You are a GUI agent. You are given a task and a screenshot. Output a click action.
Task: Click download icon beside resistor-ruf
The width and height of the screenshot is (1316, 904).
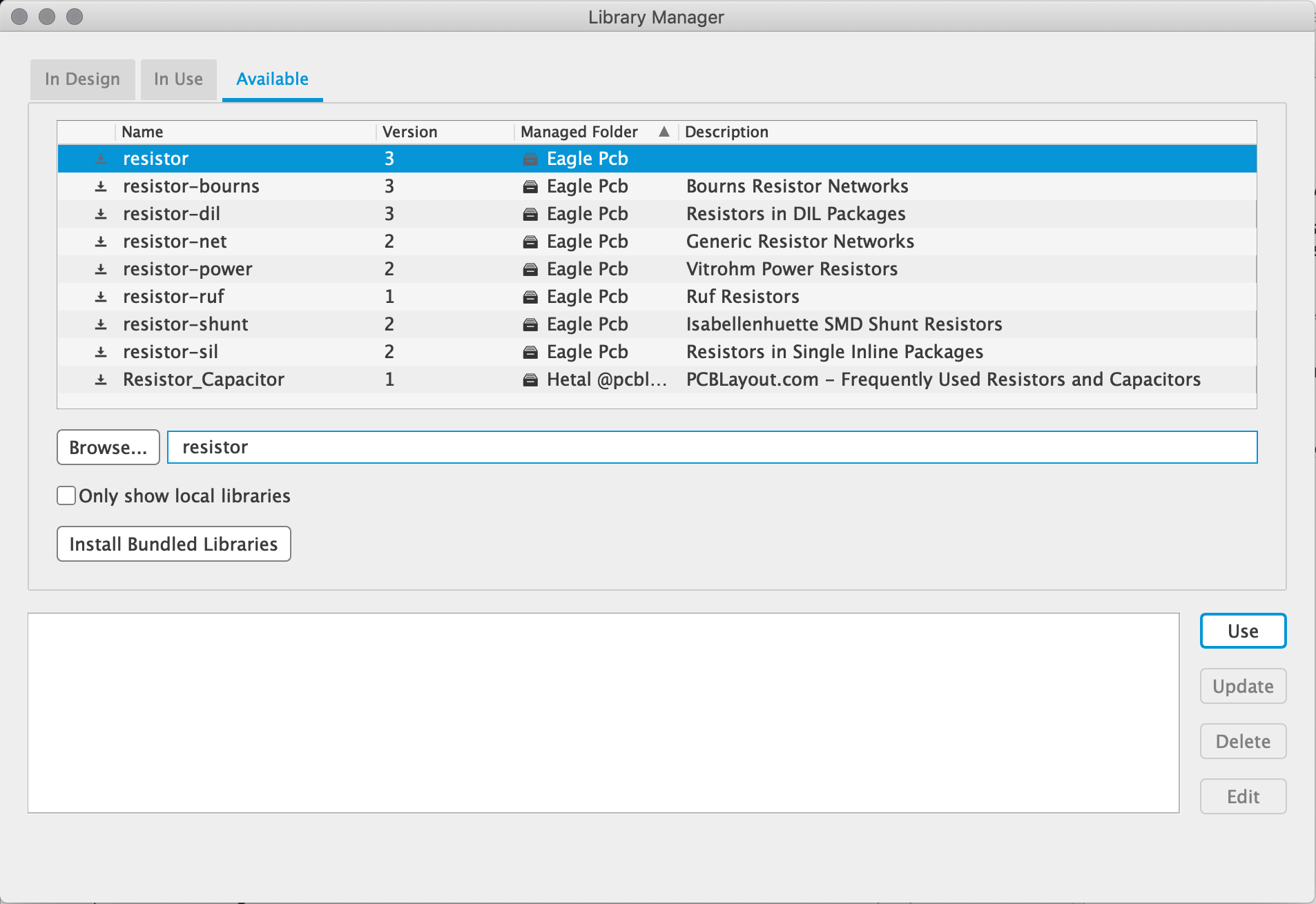(101, 297)
